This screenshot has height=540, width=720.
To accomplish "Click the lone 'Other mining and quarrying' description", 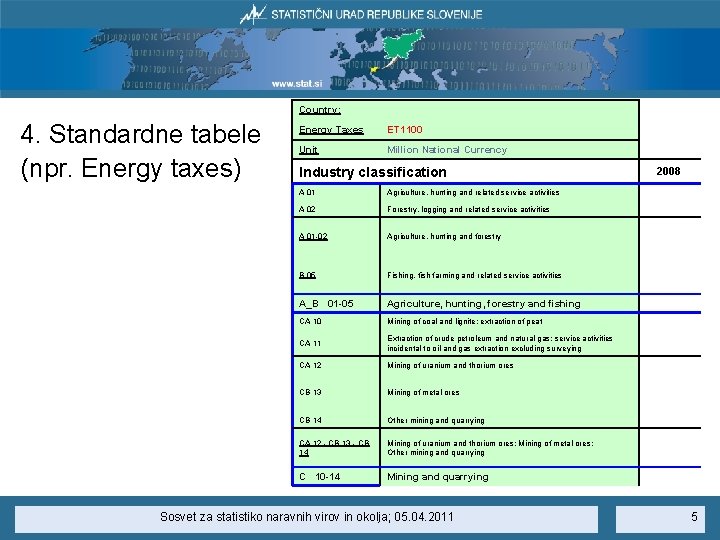I will (435, 421).
